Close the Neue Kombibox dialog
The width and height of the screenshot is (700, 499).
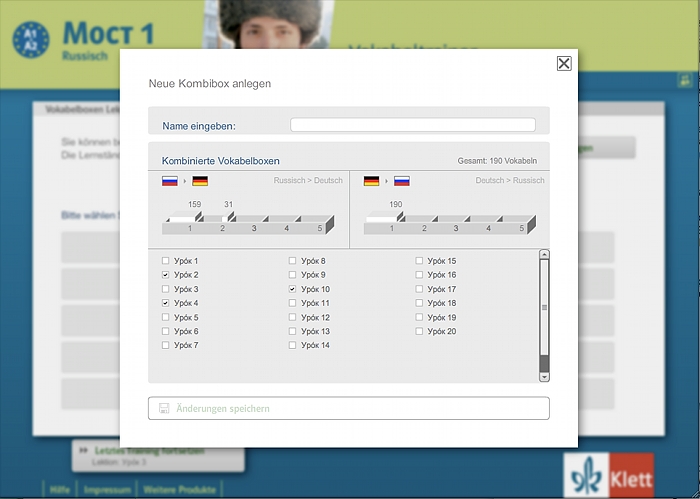point(564,63)
